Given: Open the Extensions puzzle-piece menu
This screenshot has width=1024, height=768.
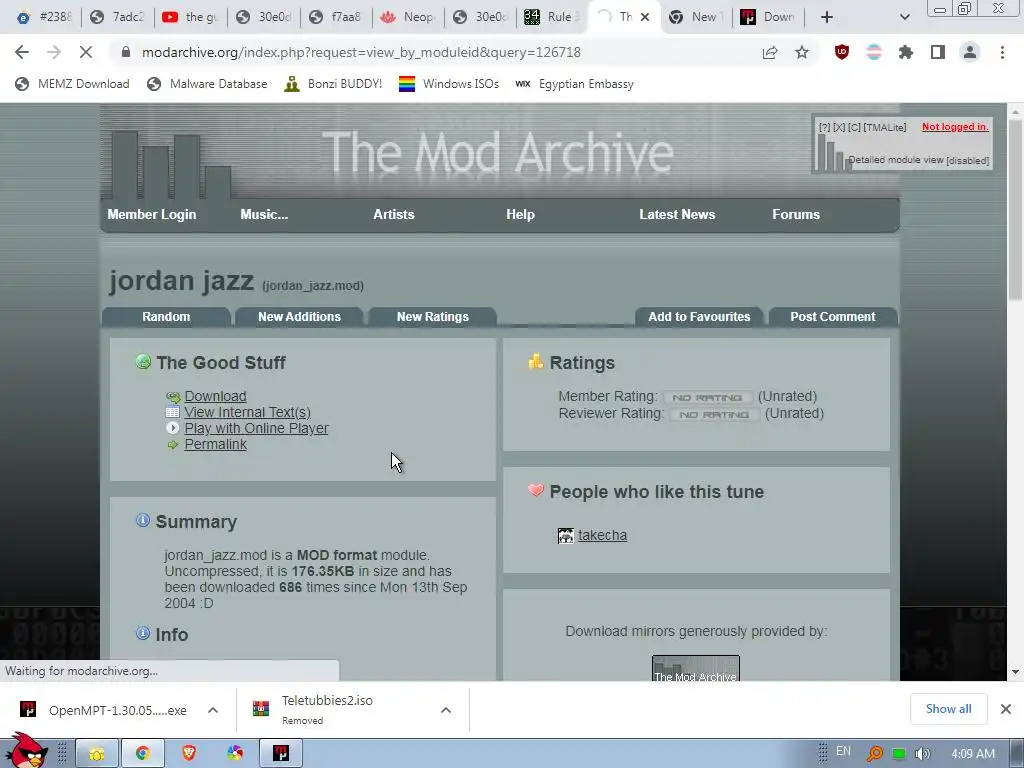Looking at the screenshot, I should click(x=906, y=52).
